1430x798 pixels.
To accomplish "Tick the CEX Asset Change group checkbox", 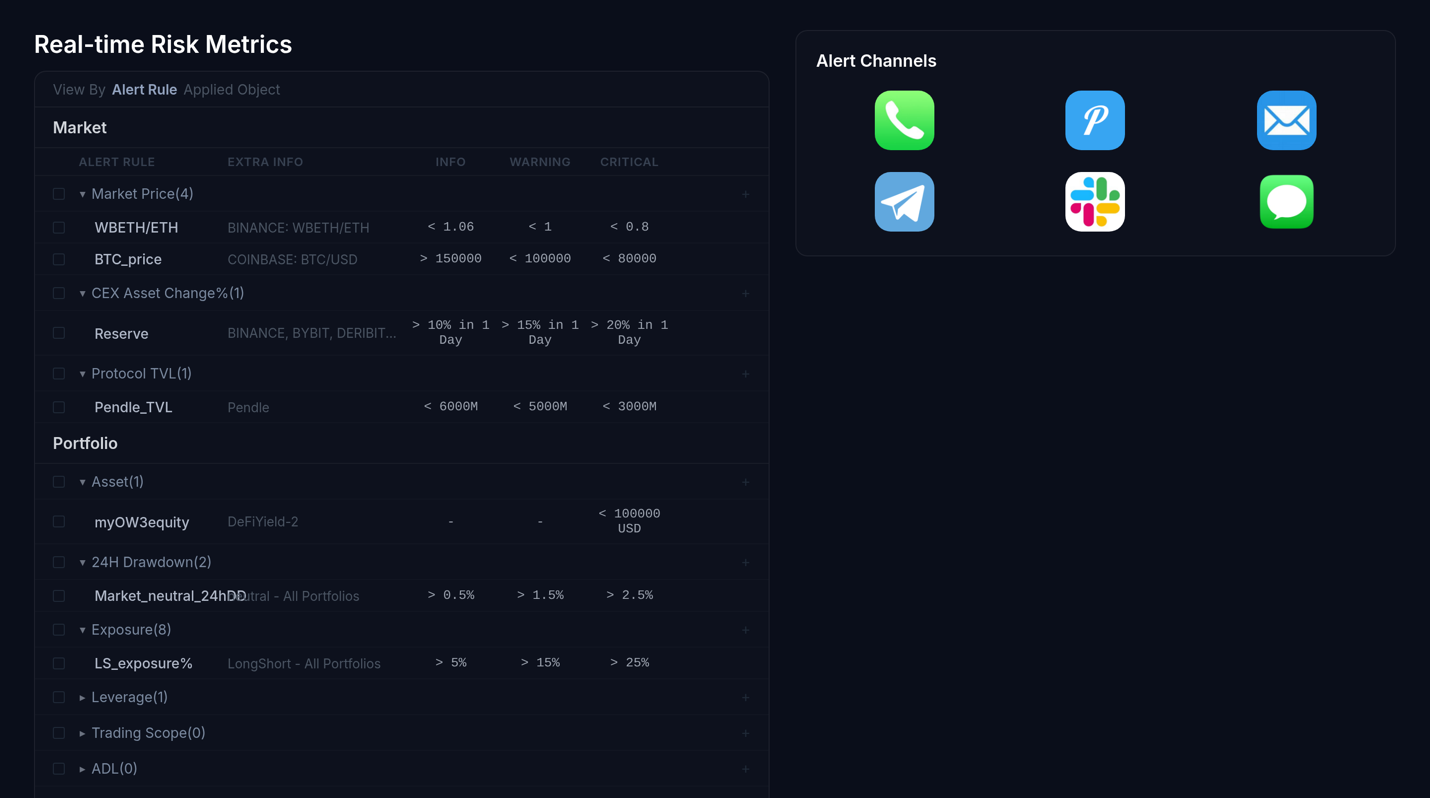I will [59, 293].
